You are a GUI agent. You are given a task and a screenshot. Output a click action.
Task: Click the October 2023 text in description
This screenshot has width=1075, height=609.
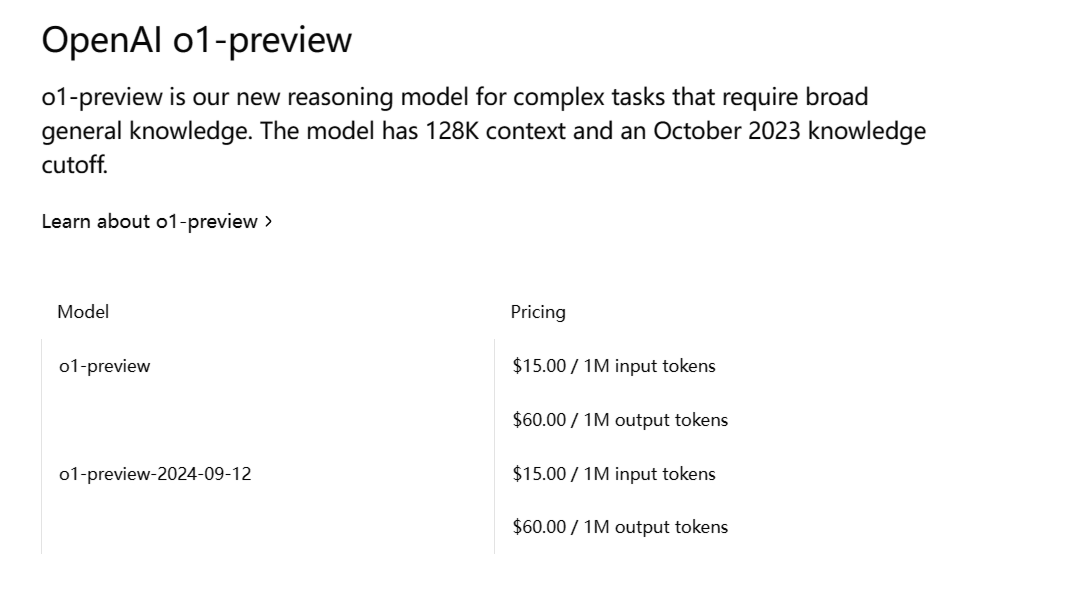coord(727,130)
